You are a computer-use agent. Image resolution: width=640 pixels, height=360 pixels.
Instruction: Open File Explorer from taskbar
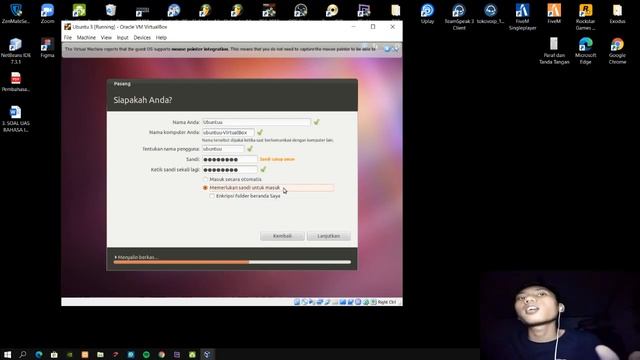pos(100,354)
